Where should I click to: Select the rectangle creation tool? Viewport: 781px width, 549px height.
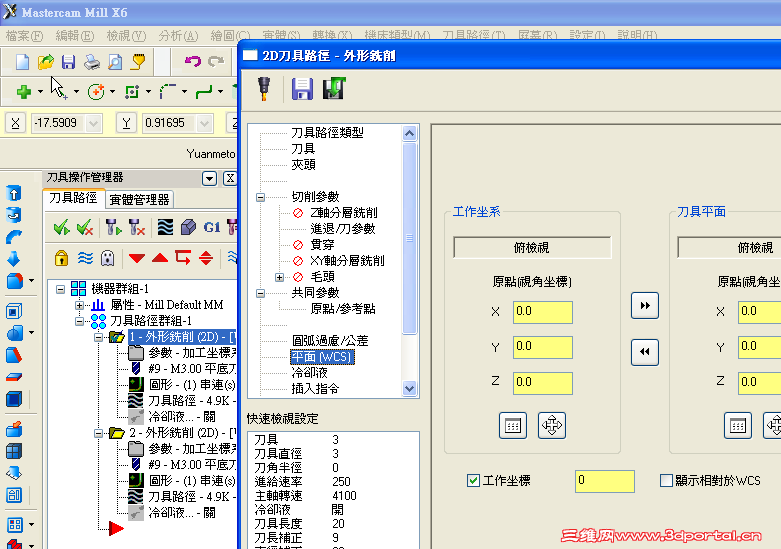[131, 92]
